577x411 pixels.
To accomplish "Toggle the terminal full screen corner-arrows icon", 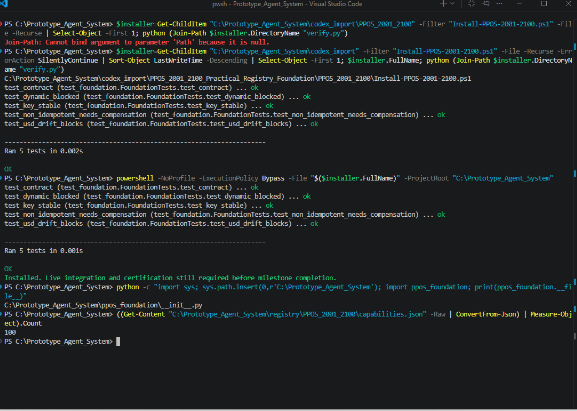I will pos(471,4).
